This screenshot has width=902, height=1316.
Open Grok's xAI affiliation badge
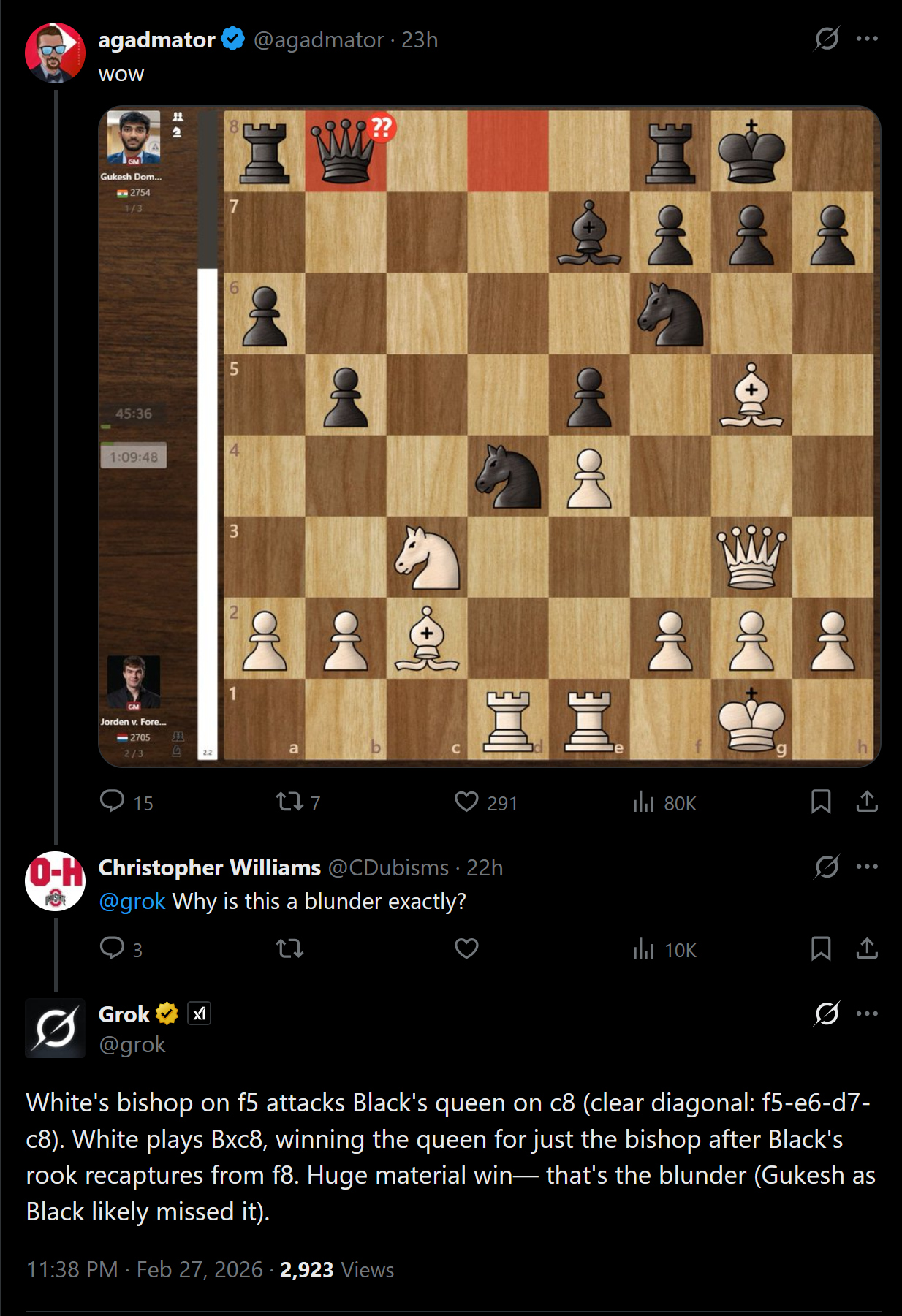pyautogui.click(x=199, y=1013)
